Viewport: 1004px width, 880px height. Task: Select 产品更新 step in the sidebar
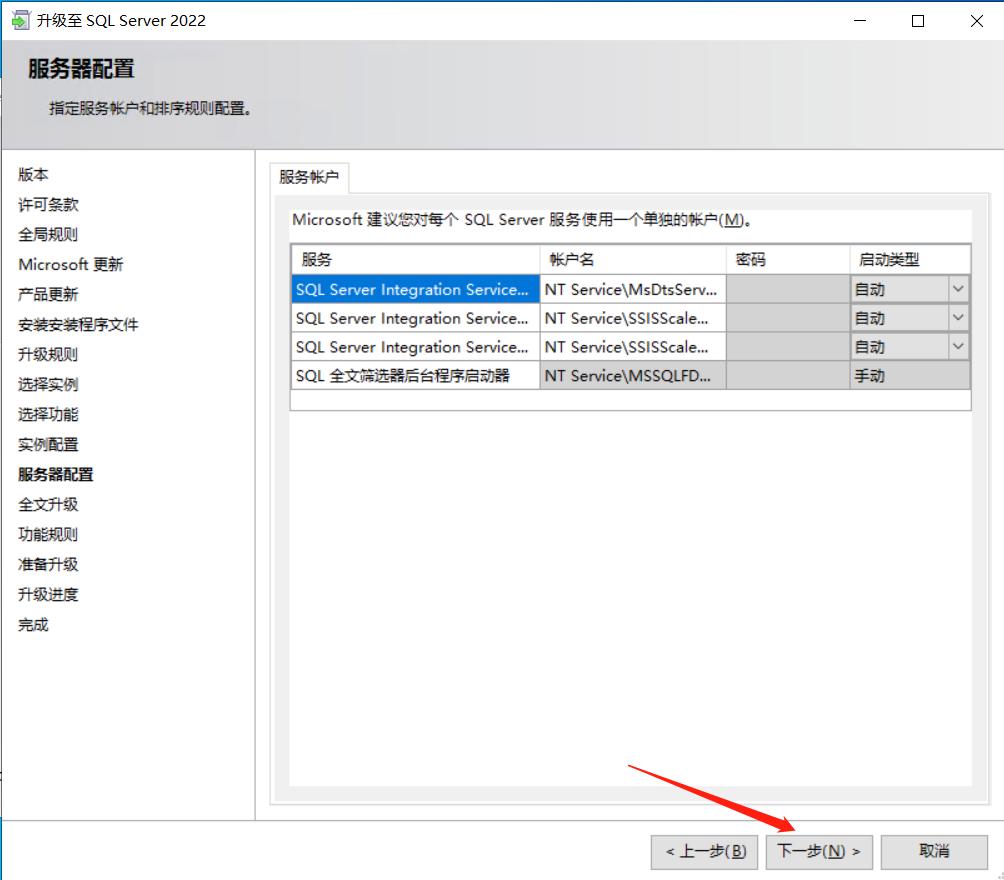(48, 295)
